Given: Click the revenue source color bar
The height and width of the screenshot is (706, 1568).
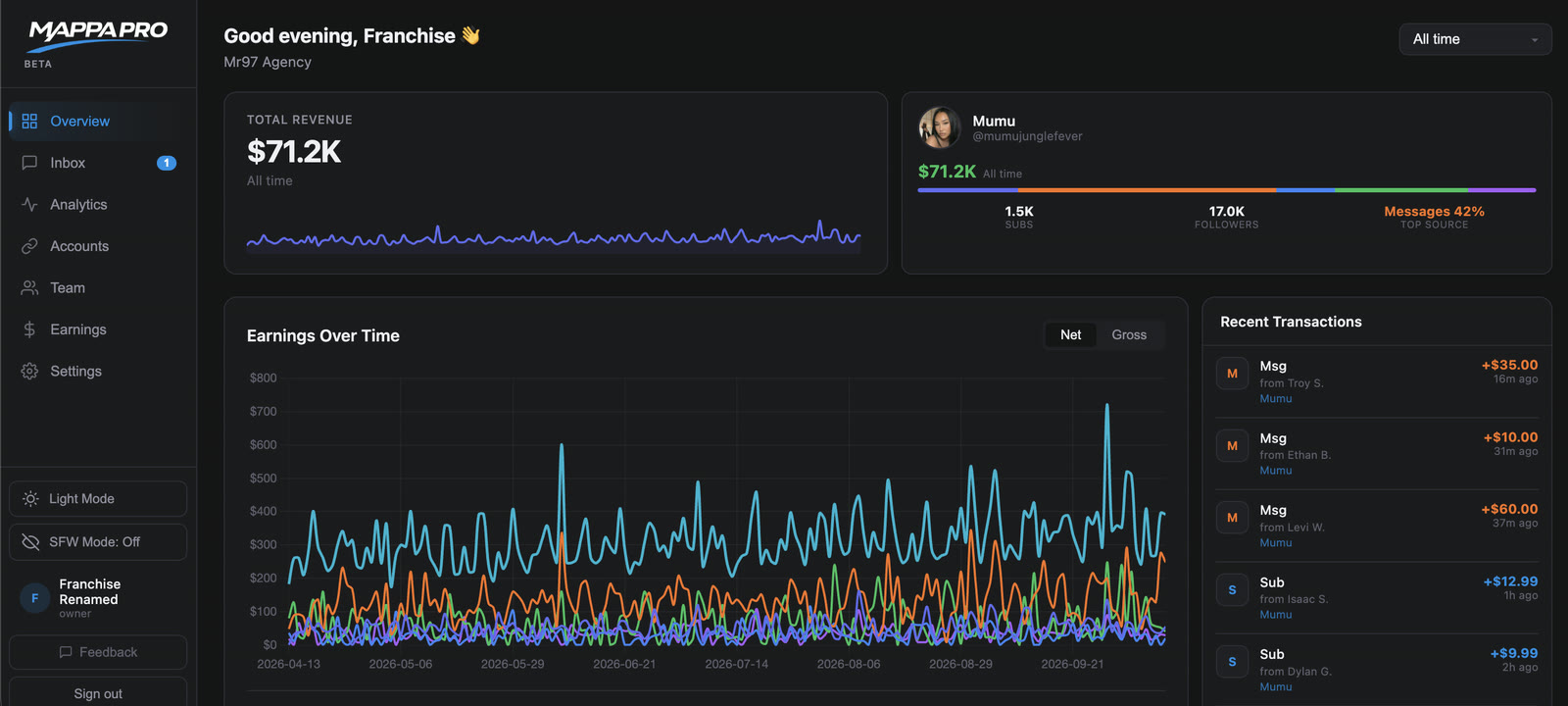Looking at the screenshot, I should pyautogui.click(x=1226, y=190).
